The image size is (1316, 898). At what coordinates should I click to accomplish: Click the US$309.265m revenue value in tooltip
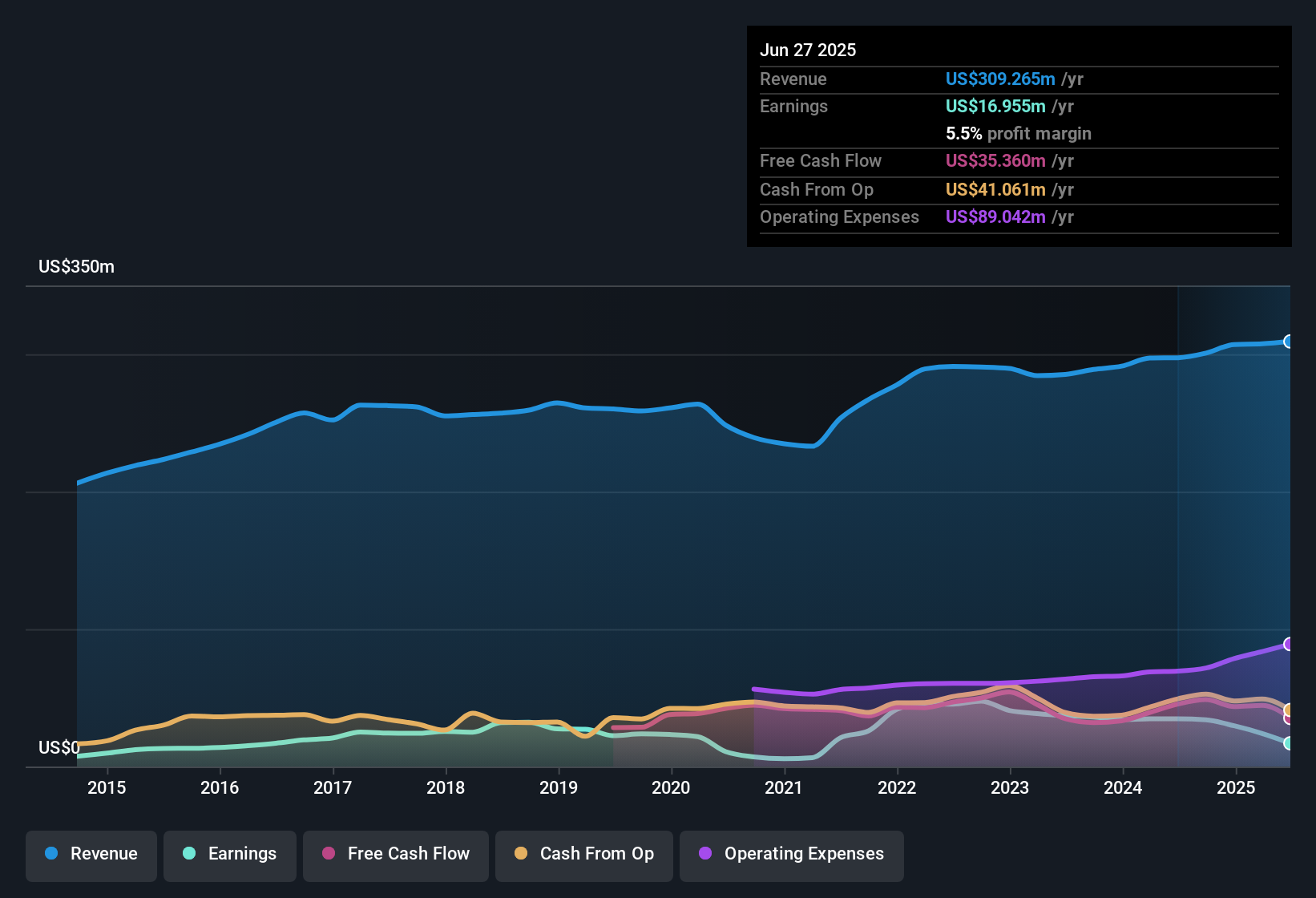[x=1000, y=79]
